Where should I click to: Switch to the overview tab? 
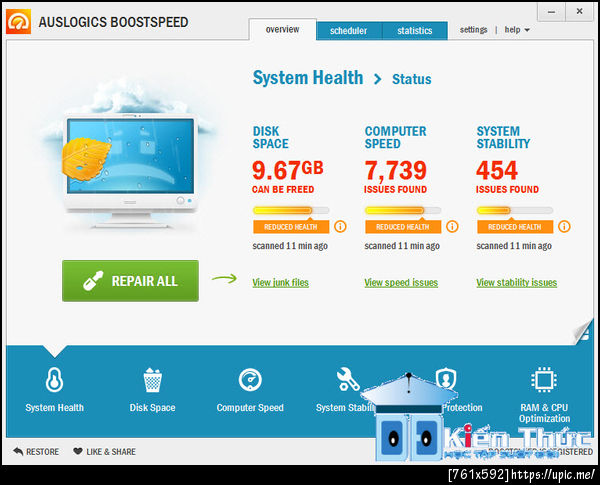pos(282,29)
